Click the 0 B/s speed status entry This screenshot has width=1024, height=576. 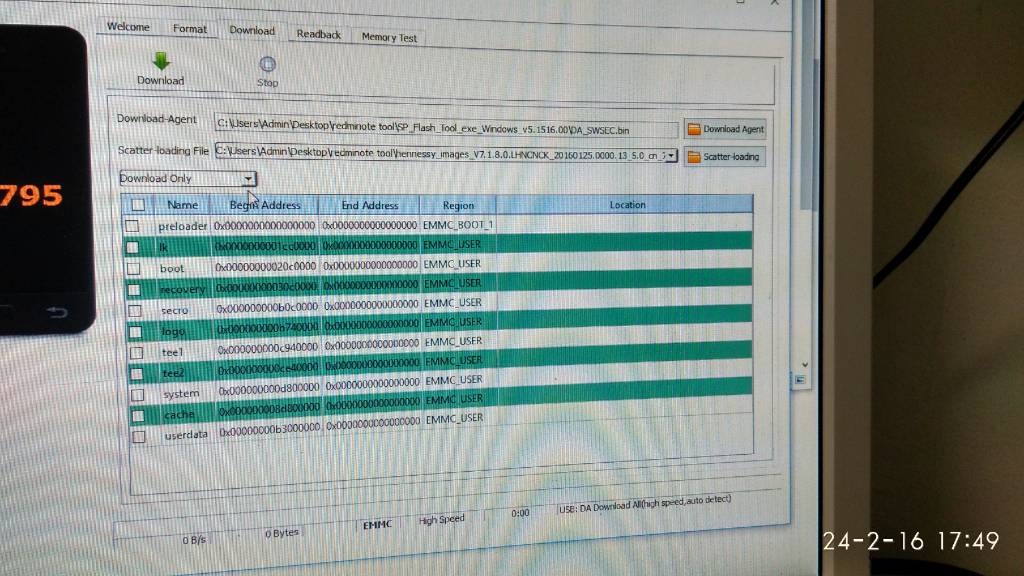click(x=194, y=540)
